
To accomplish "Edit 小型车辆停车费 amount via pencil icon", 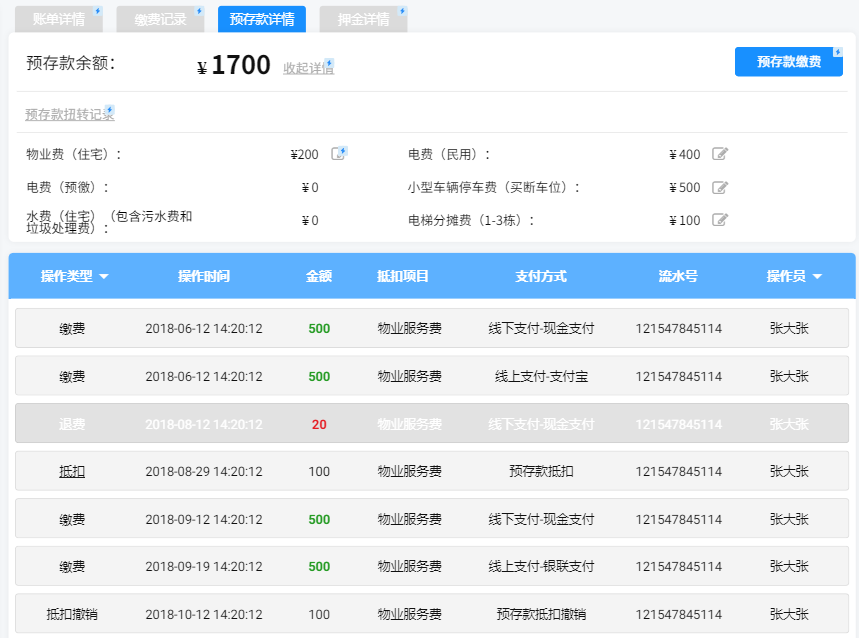I will tap(720, 187).
